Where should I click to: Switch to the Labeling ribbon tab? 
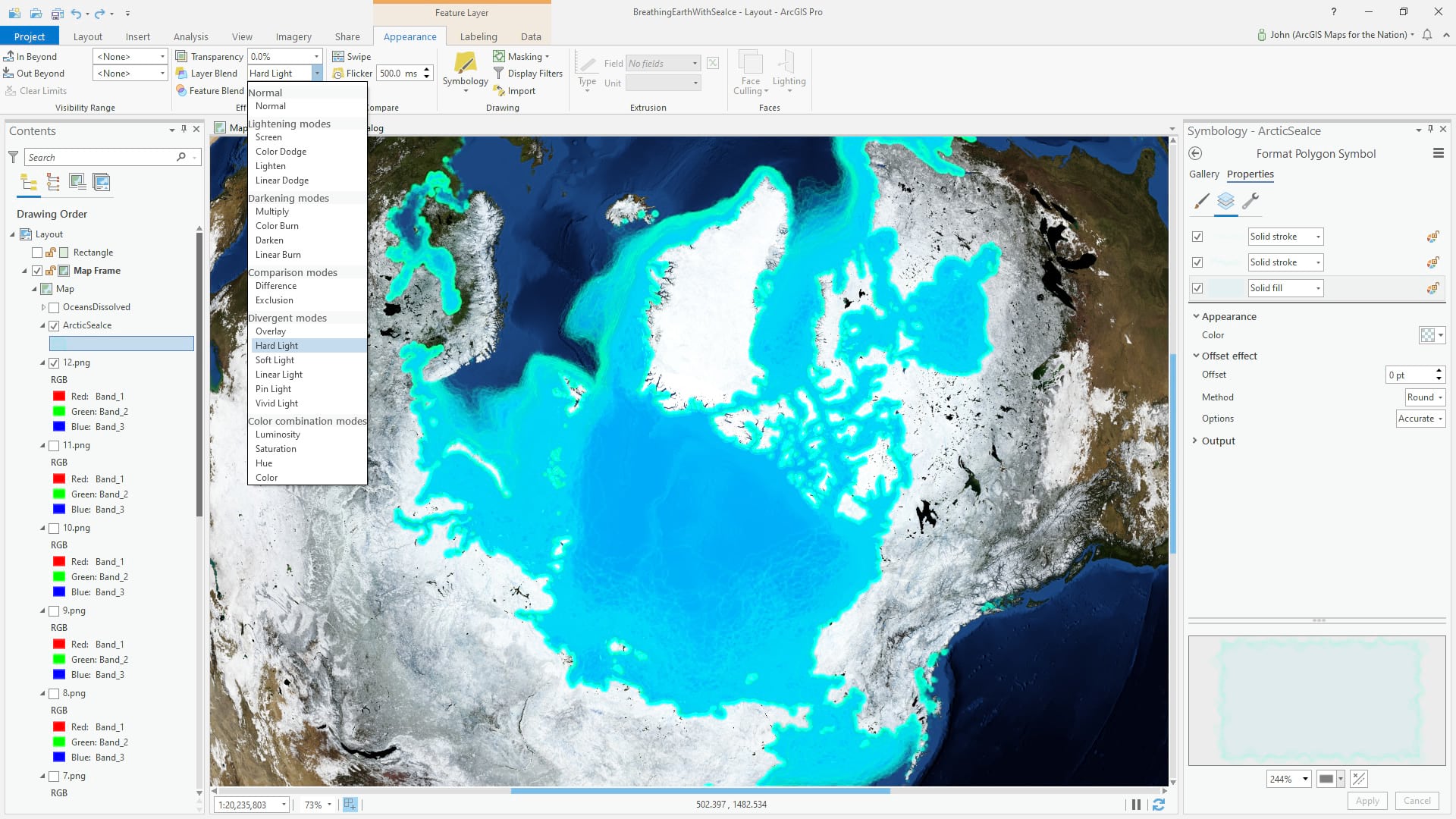point(479,36)
